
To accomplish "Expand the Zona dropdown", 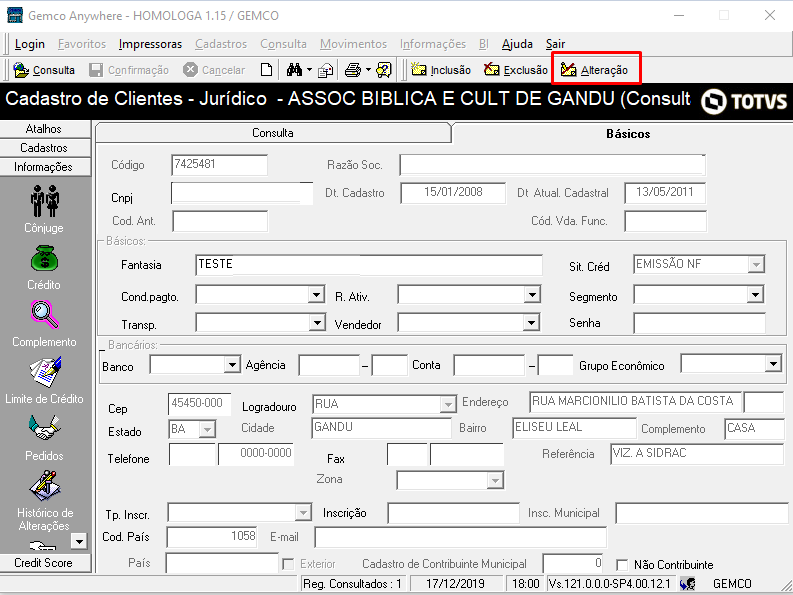I will (496, 480).
